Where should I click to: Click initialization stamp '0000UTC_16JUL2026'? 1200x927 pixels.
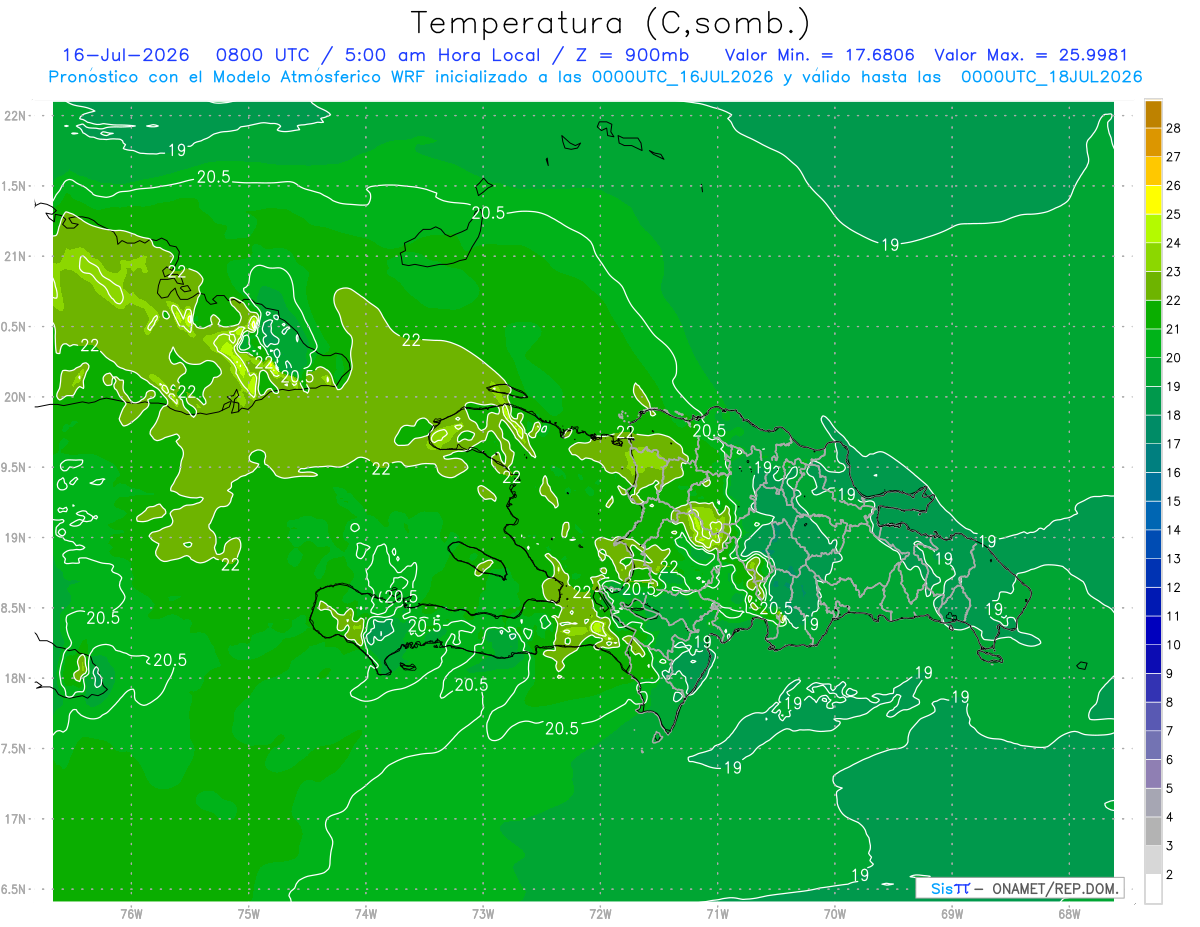coord(684,77)
